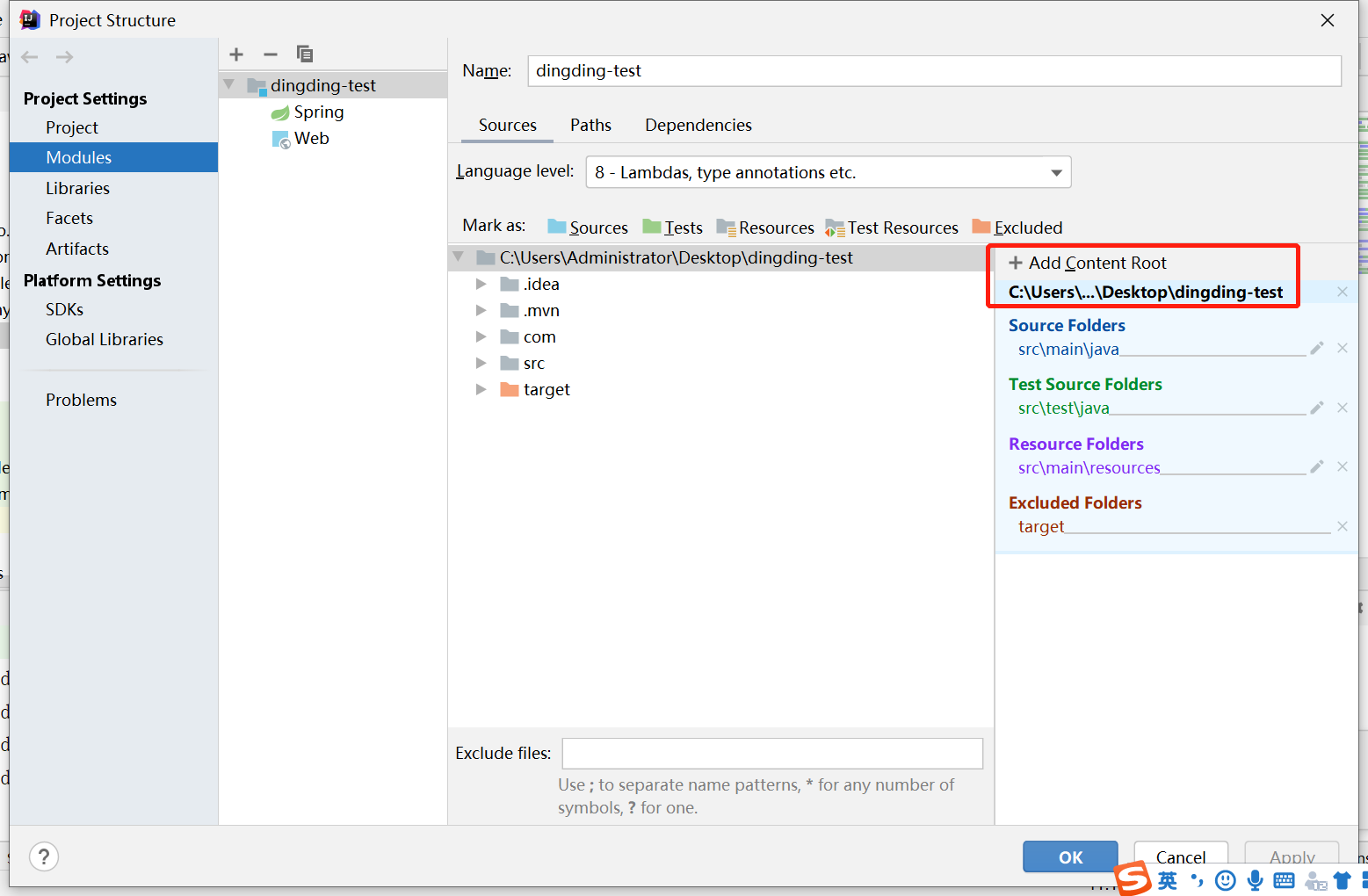
Task: Open the Sogou soft keyboard icon
Action: click(x=1284, y=880)
